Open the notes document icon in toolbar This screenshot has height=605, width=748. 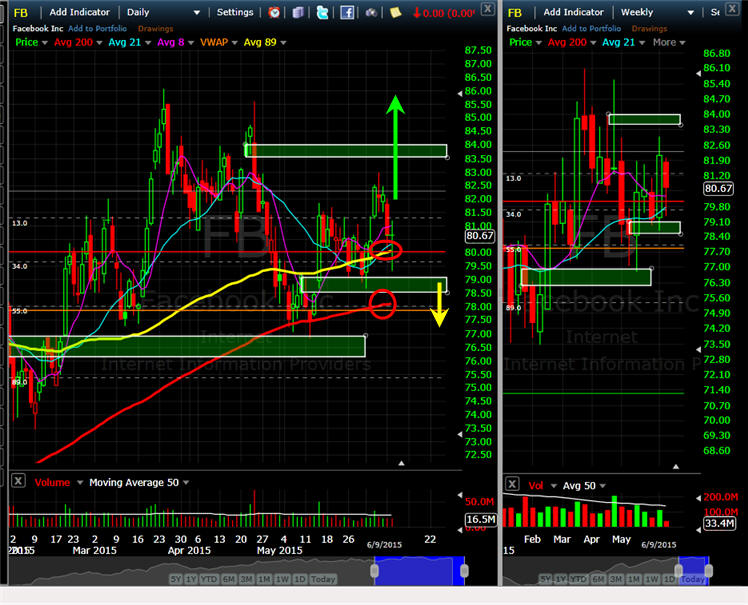point(298,12)
